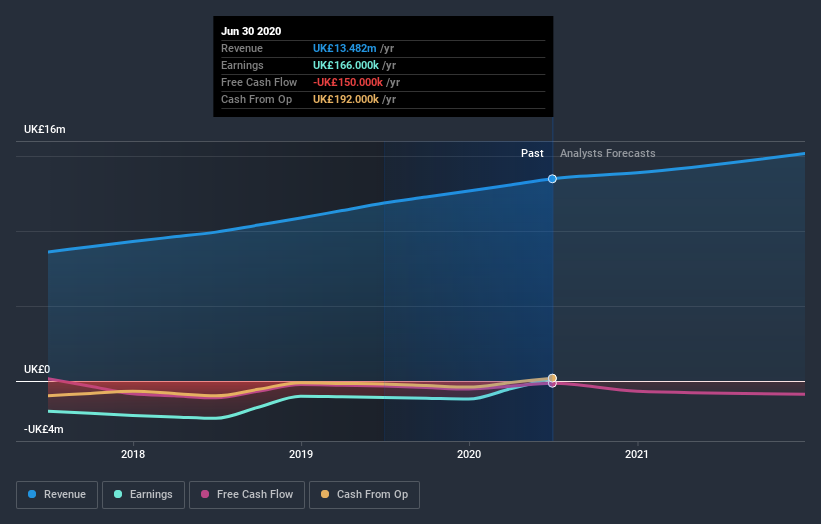Click the -UK£150.000k free cash flow value
The width and height of the screenshot is (821, 524).
tap(348, 82)
